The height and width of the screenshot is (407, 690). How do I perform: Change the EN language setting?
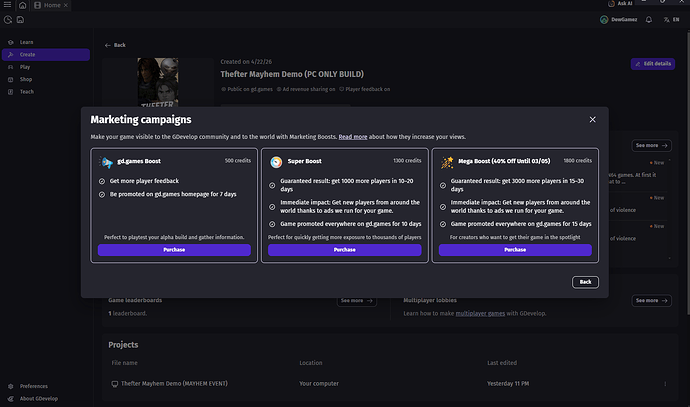tap(672, 20)
